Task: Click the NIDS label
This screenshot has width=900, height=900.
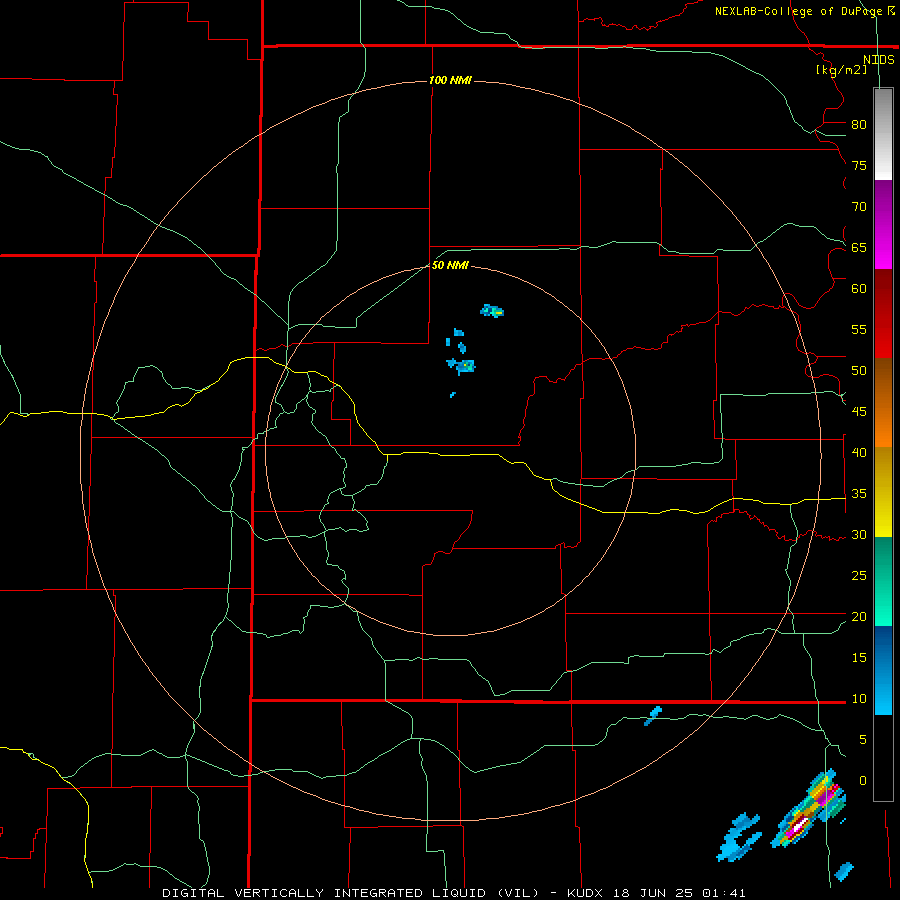Action: (x=878, y=60)
